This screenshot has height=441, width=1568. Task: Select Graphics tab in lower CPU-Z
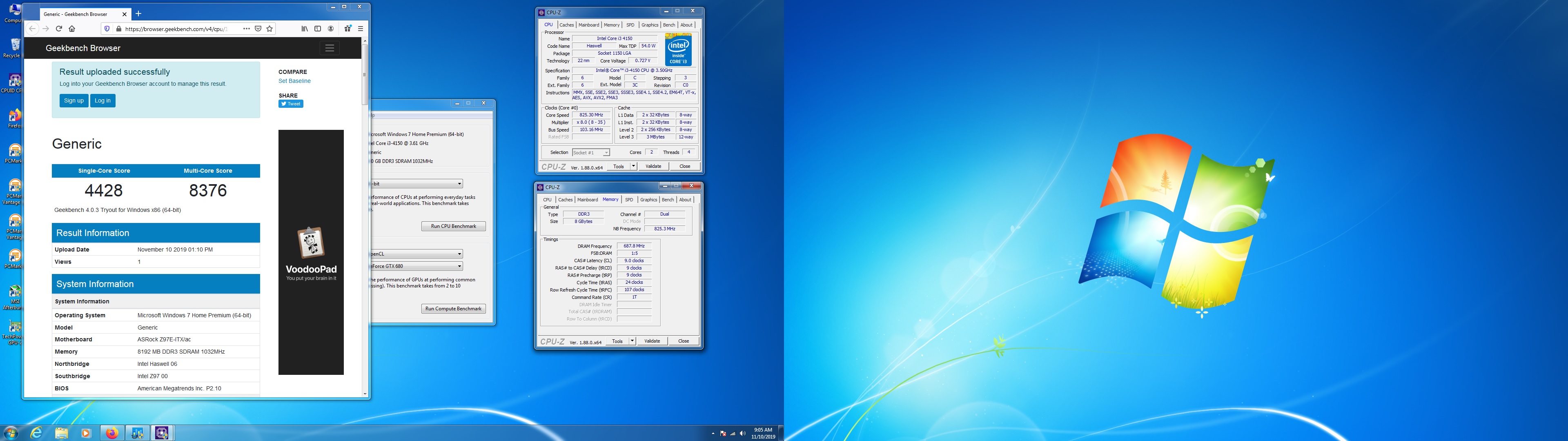tap(648, 200)
